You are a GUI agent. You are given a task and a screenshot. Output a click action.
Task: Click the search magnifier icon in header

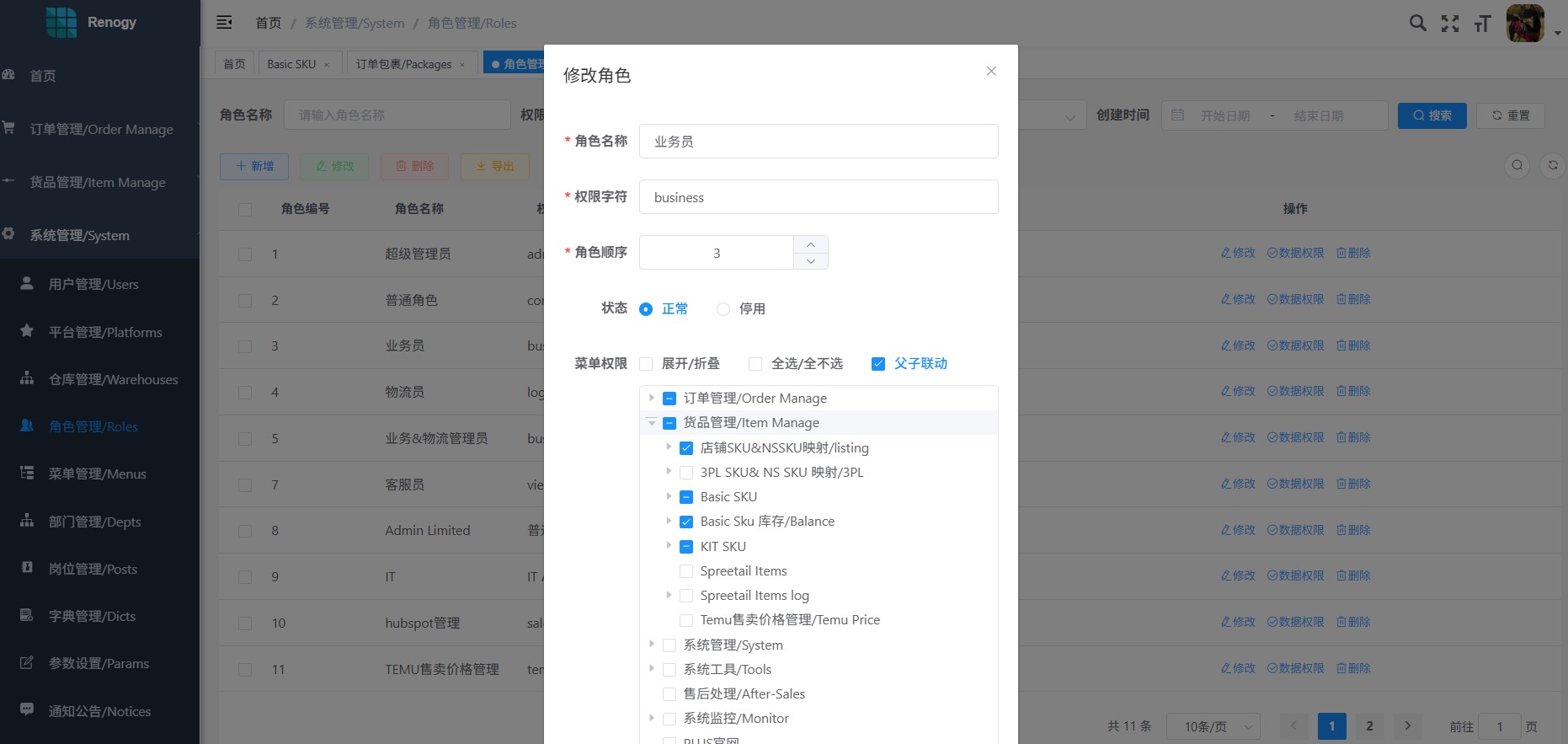pos(1417,23)
